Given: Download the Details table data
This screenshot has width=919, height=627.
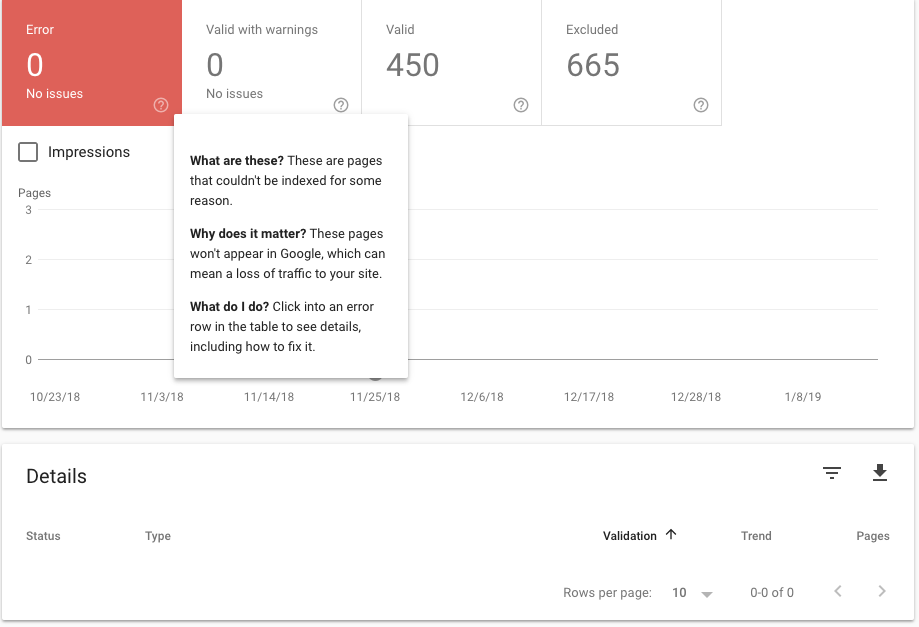Looking at the screenshot, I should click(x=880, y=473).
